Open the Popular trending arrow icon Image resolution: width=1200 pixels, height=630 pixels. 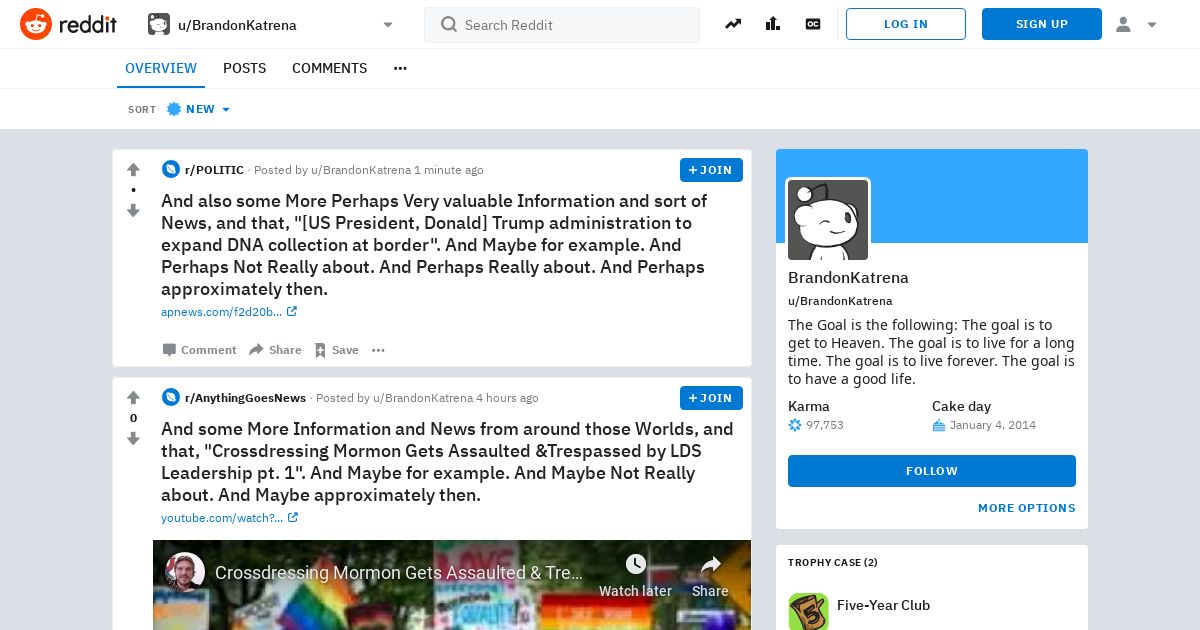point(733,24)
